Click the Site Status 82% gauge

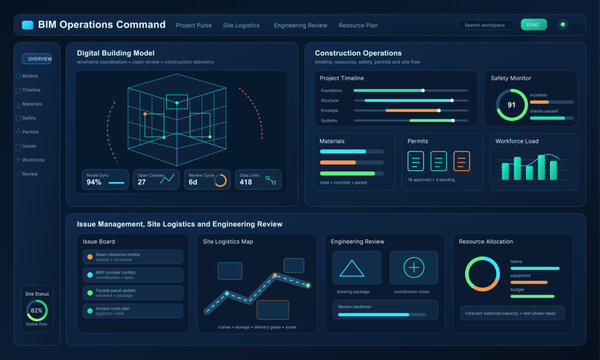(x=37, y=310)
